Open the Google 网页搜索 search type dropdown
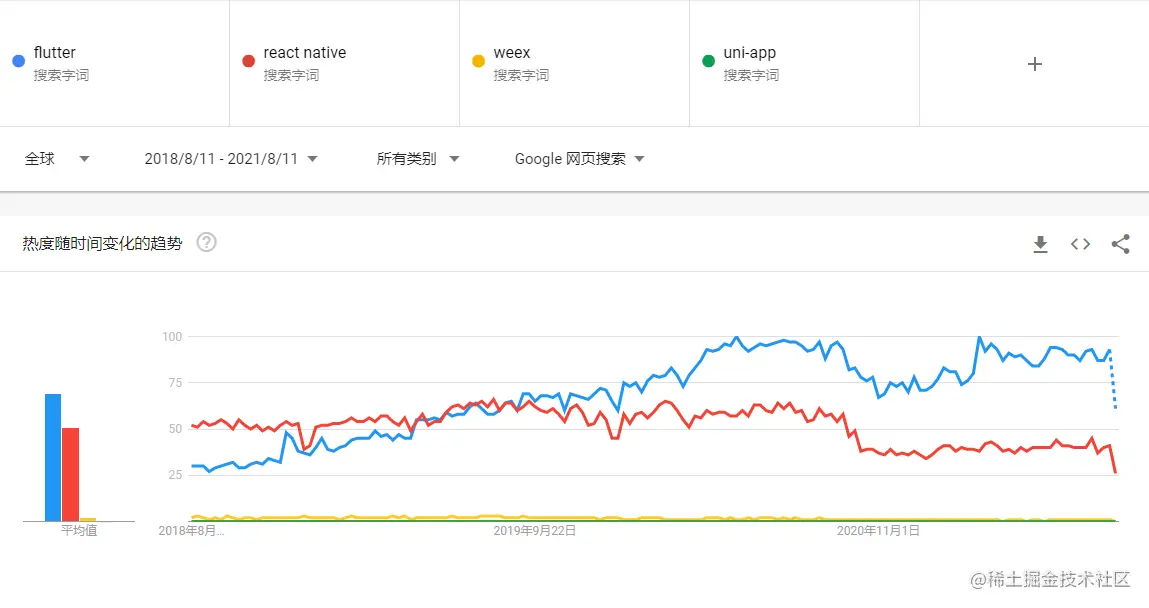 coord(579,159)
